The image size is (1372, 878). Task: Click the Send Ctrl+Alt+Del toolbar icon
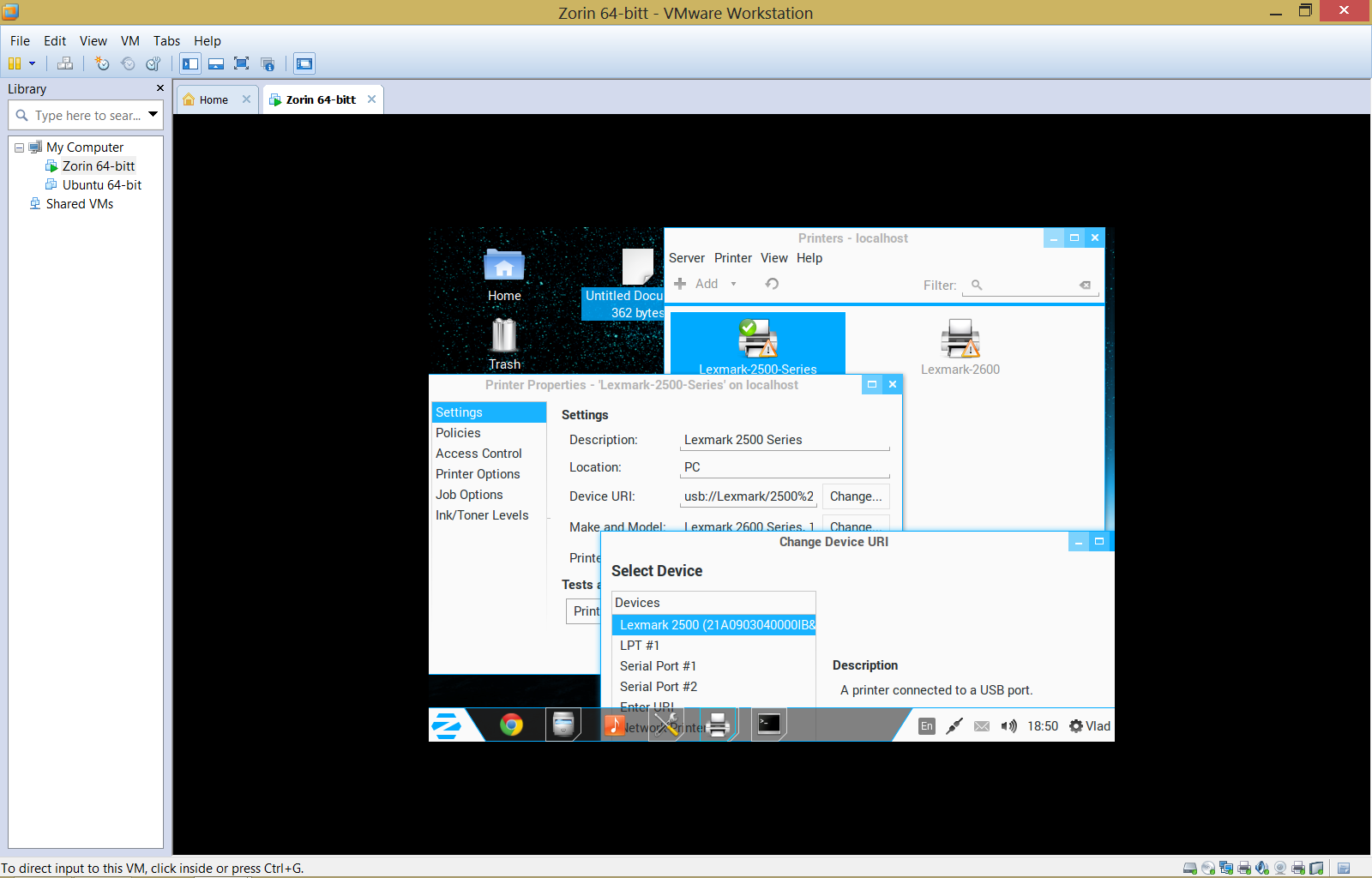point(65,63)
